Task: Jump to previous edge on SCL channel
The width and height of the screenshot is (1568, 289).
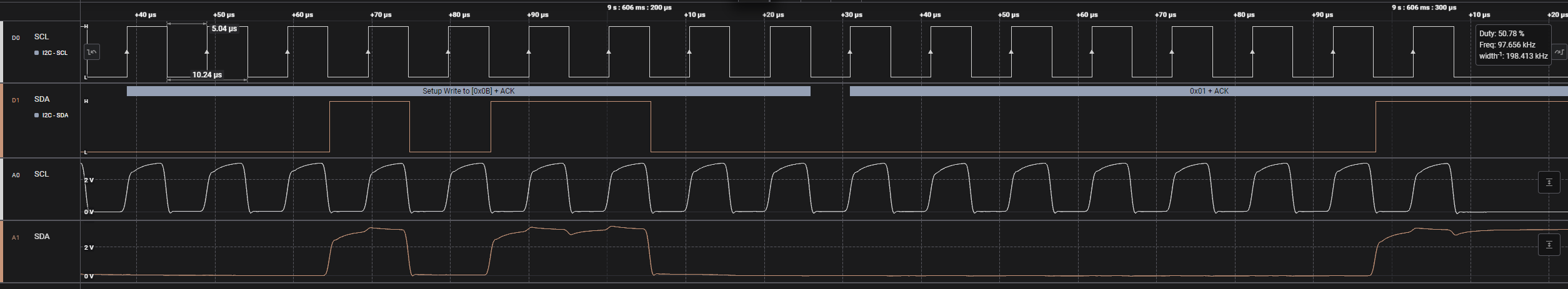Action: pyautogui.click(x=92, y=52)
